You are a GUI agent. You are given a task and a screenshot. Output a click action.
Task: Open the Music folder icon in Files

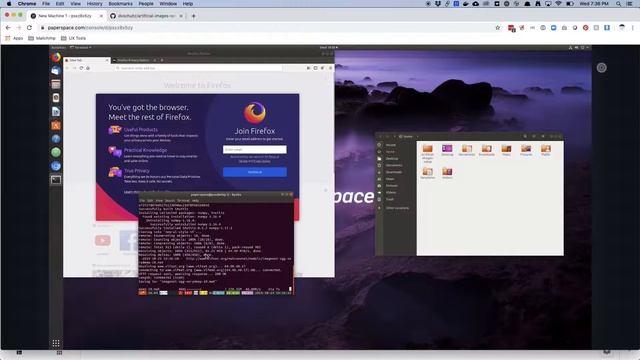coord(506,150)
